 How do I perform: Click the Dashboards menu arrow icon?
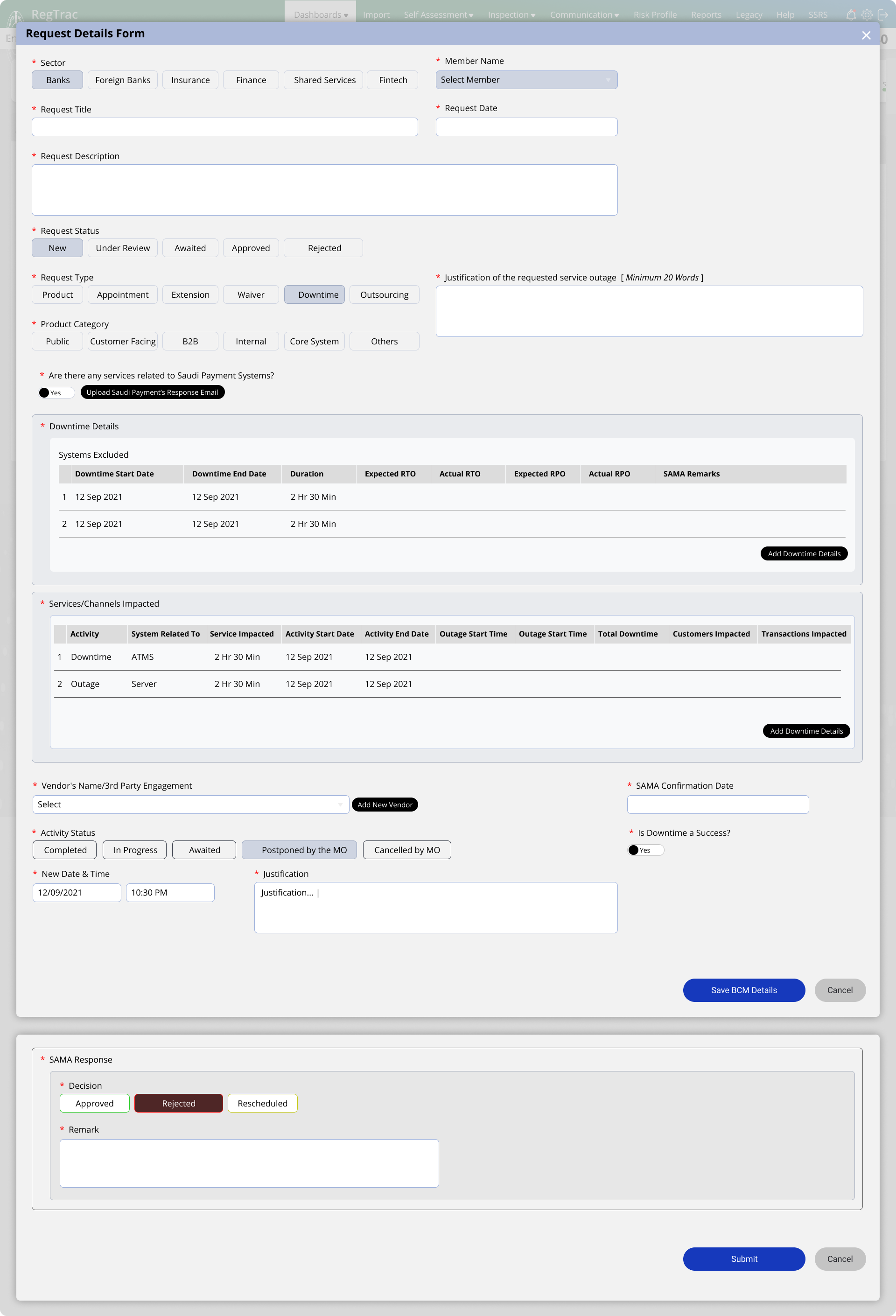tap(346, 15)
